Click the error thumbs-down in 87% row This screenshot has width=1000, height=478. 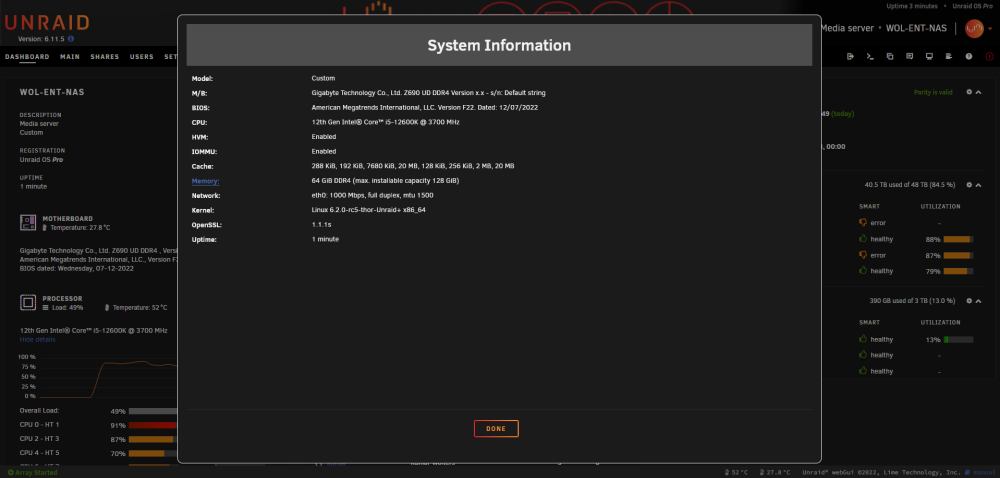coord(863,255)
